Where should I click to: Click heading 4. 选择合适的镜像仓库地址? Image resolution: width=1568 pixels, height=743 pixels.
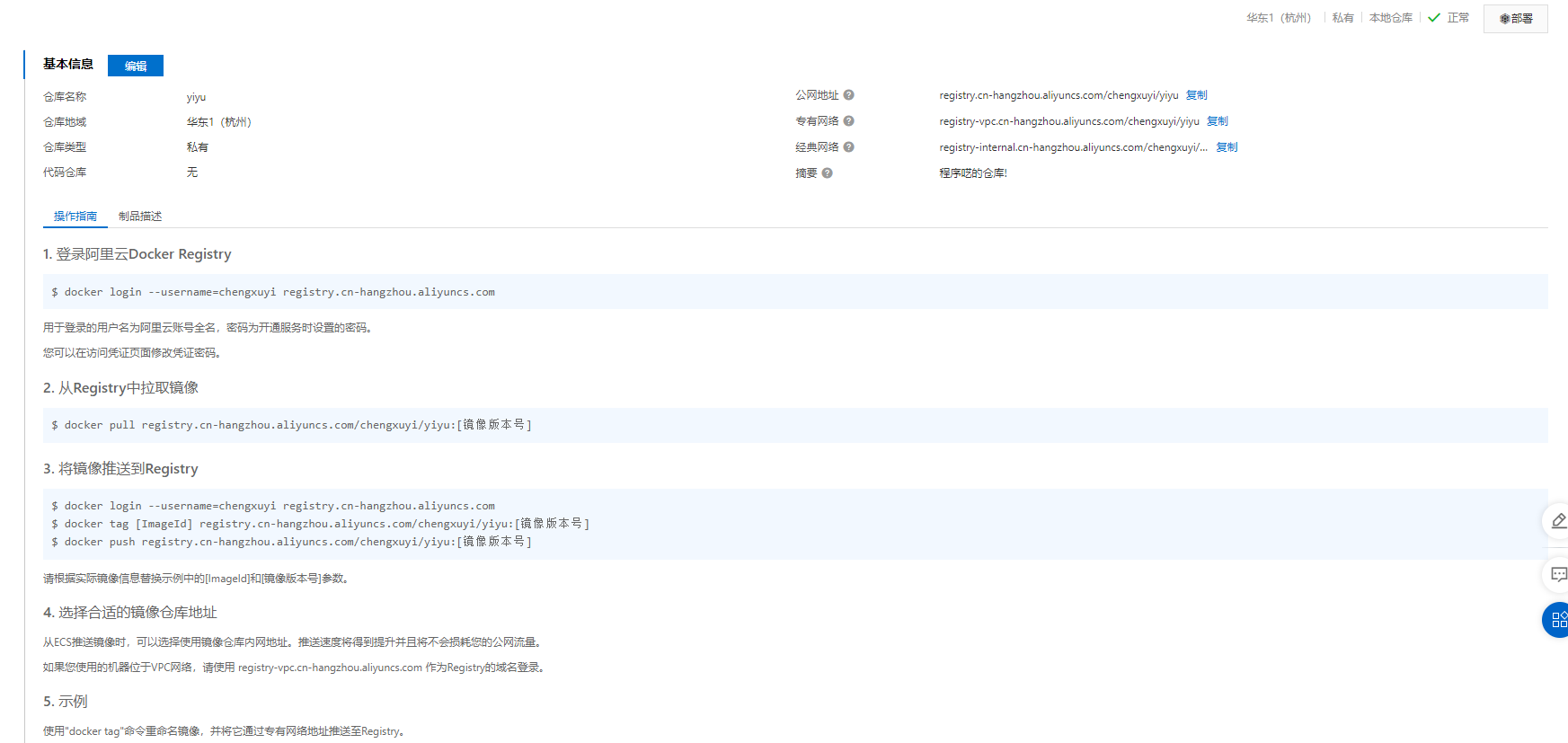click(130, 613)
